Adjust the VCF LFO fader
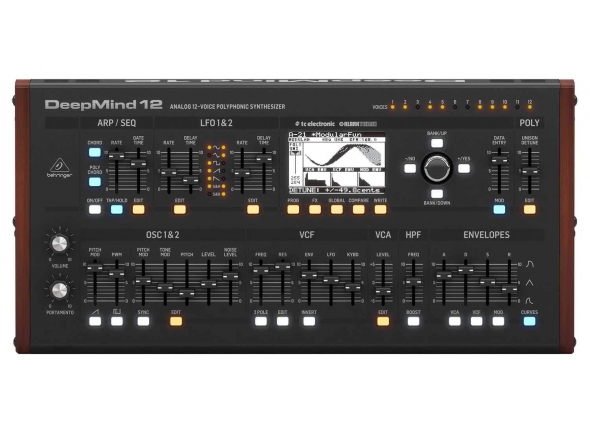The width and height of the screenshot is (590, 434). click(331, 280)
